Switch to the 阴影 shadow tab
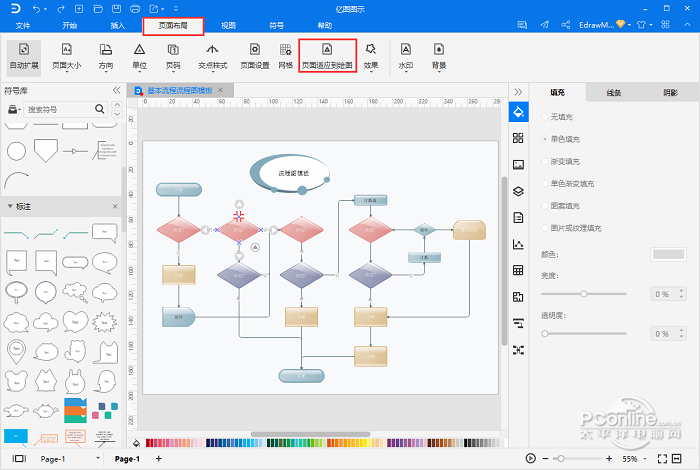The image size is (700, 470). coord(670,93)
